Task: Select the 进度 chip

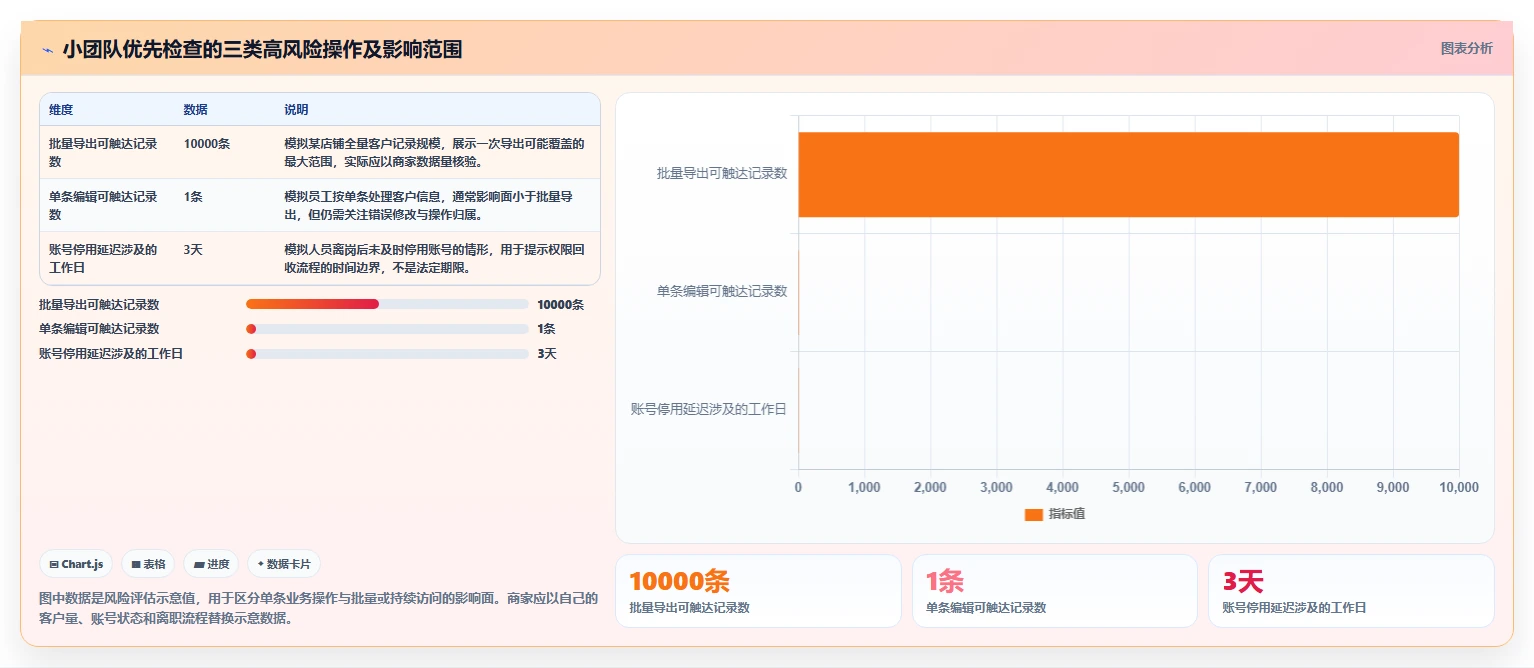Action: pos(211,564)
